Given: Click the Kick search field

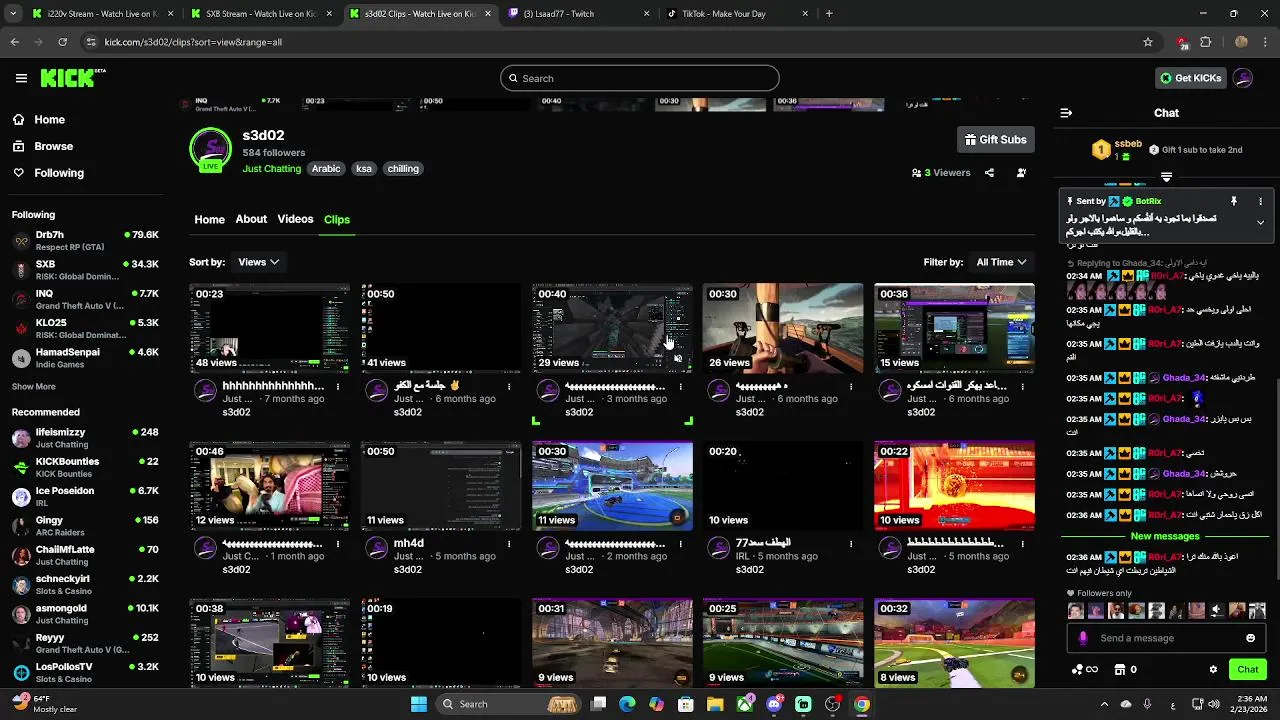Looking at the screenshot, I should point(640,78).
